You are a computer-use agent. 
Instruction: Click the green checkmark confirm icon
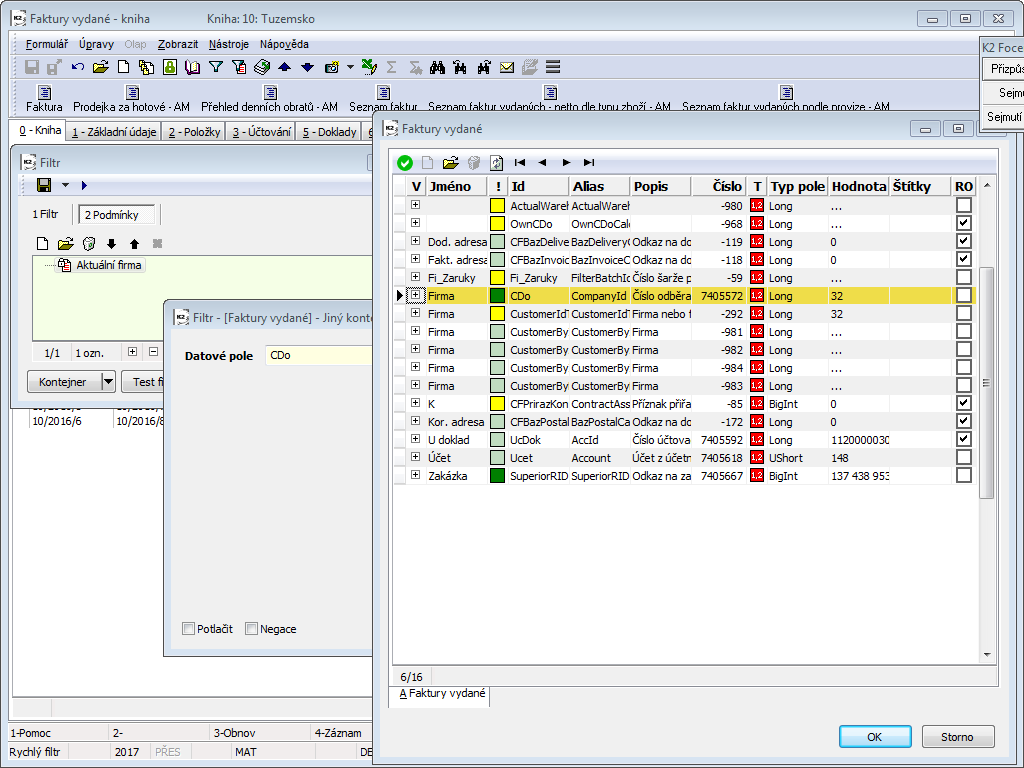click(405, 163)
